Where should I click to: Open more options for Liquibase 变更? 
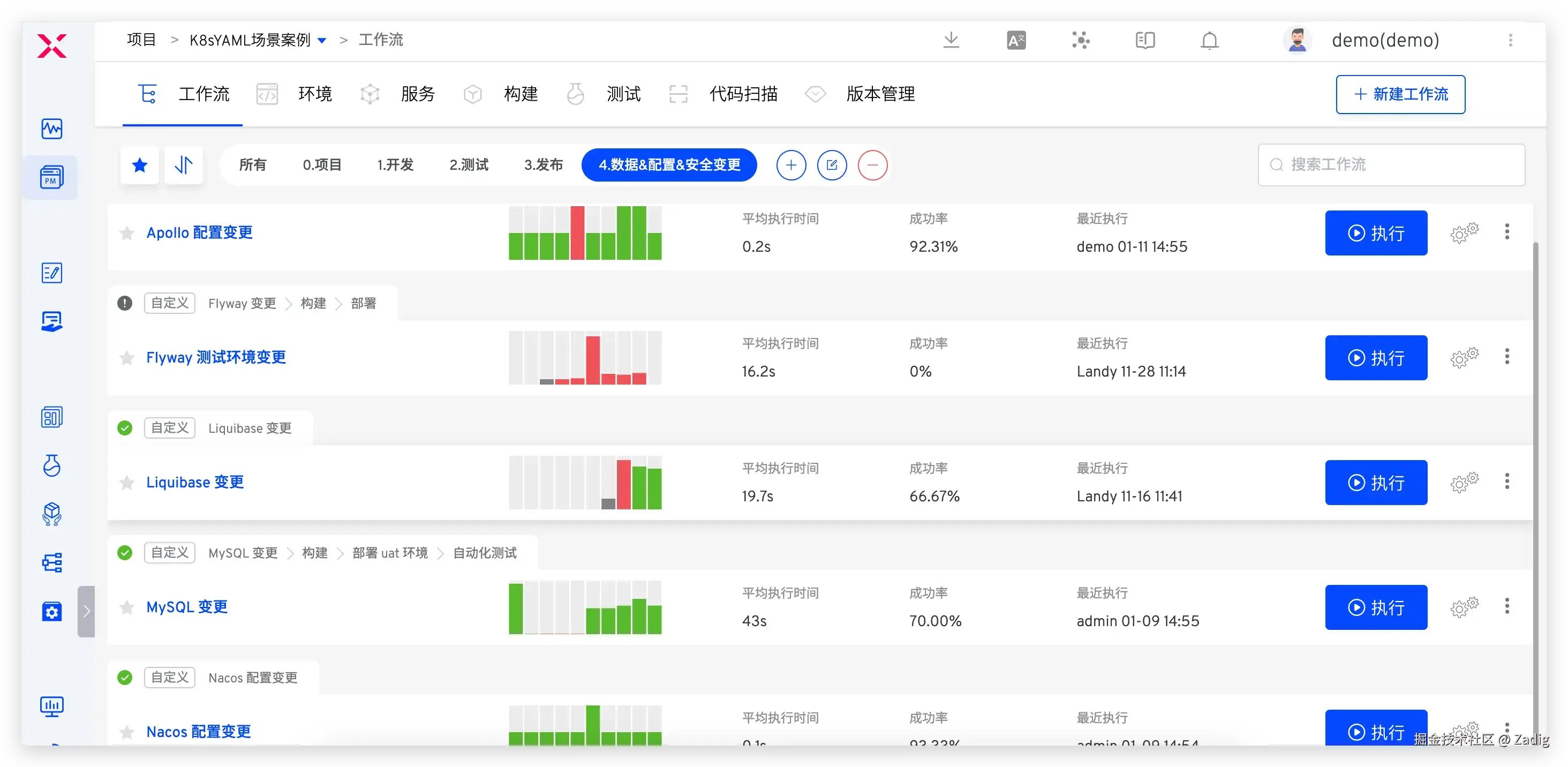coord(1507,482)
